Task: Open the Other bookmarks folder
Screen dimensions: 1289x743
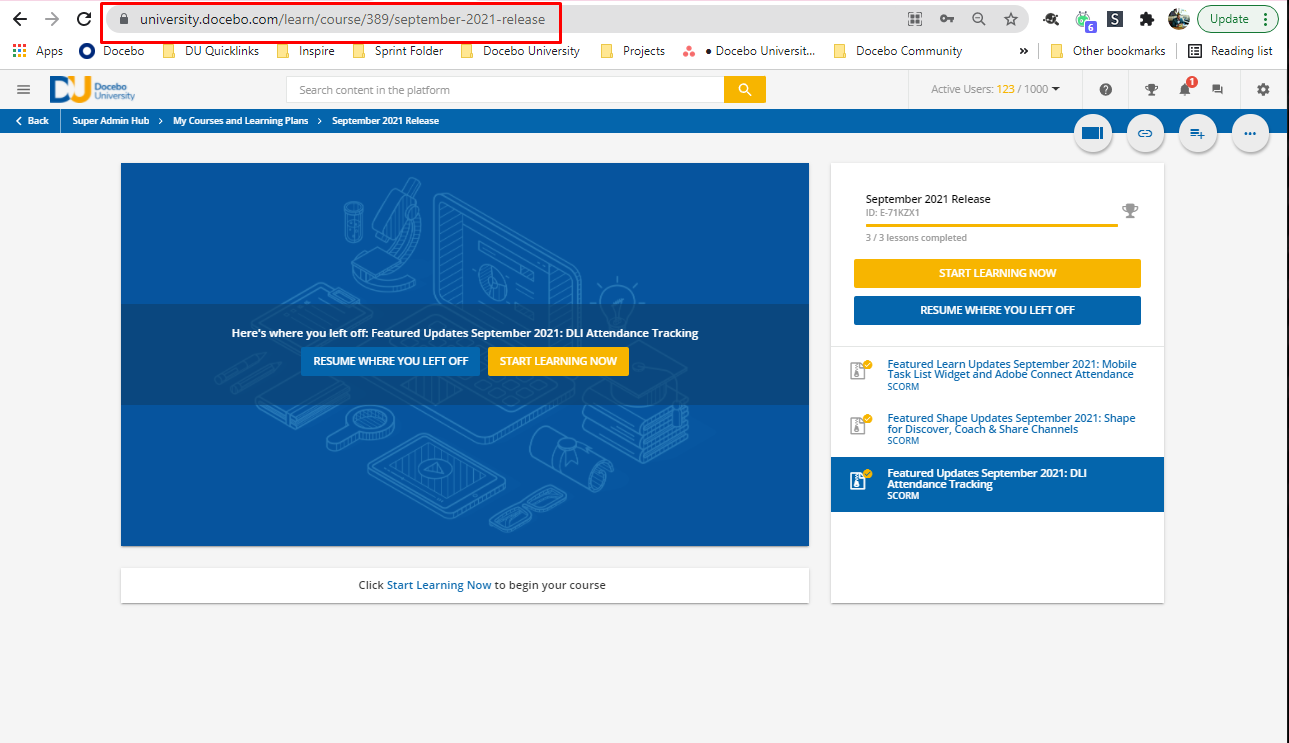Action: [x=1108, y=51]
